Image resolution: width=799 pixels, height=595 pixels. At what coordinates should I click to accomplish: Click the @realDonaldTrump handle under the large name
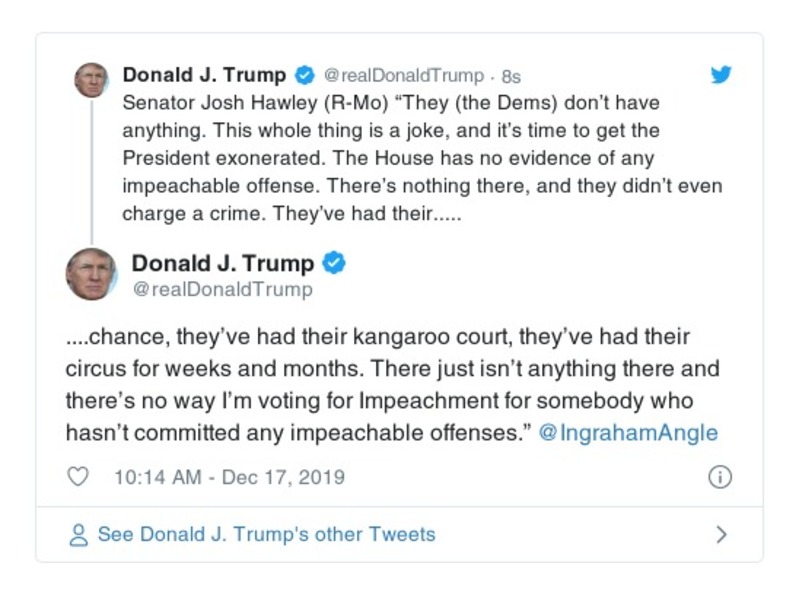point(222,290)
